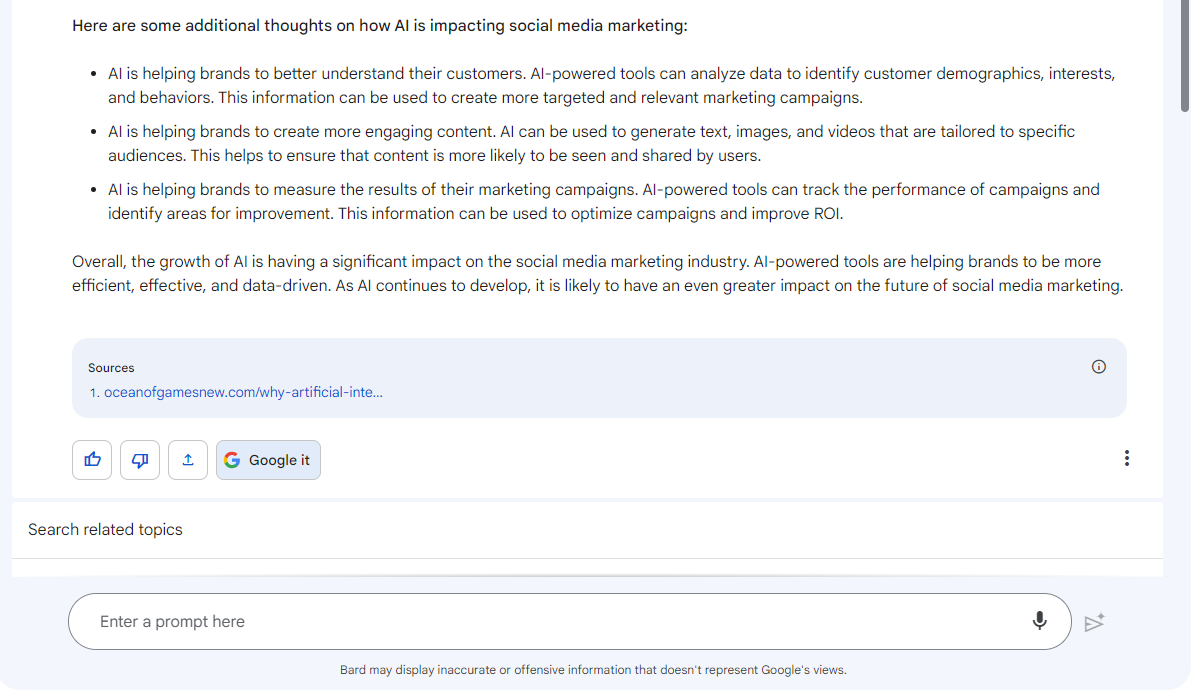Click the sources info icon
The width and height of the screenshot is (1201, 700).
click(x=1099, y=367)
